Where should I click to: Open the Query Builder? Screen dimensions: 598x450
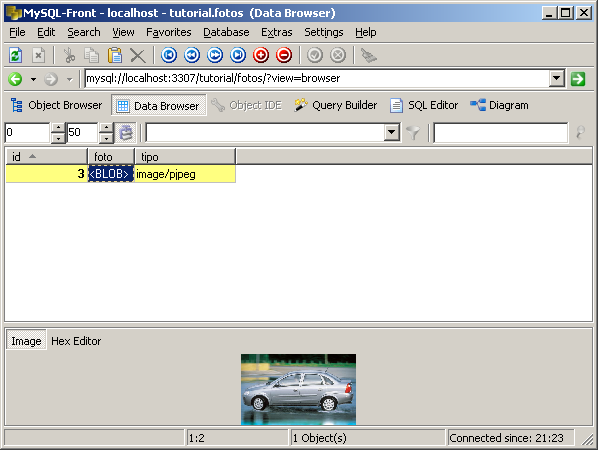(x=336, y=105)
